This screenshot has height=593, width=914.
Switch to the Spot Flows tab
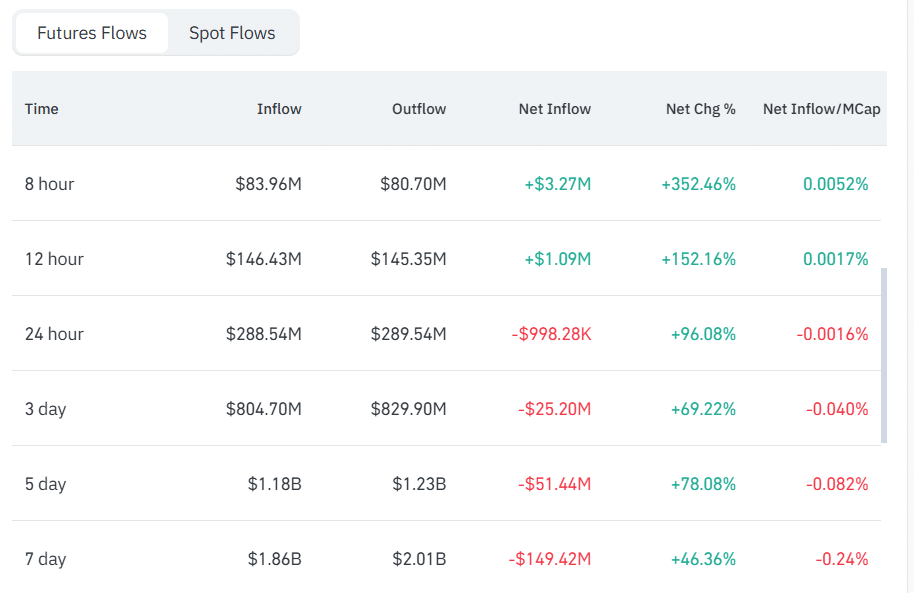(232, 33)
